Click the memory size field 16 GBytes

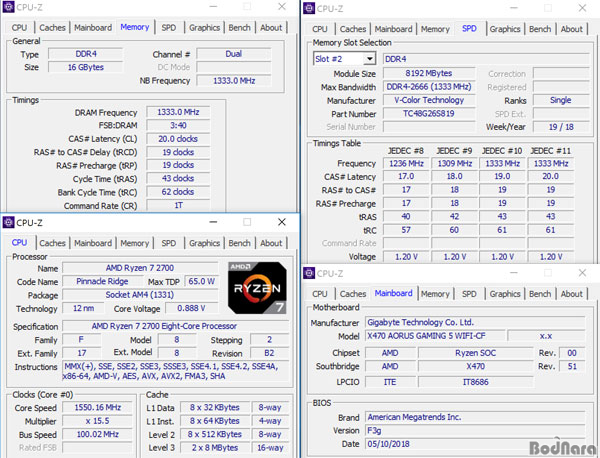coord(86,67)
